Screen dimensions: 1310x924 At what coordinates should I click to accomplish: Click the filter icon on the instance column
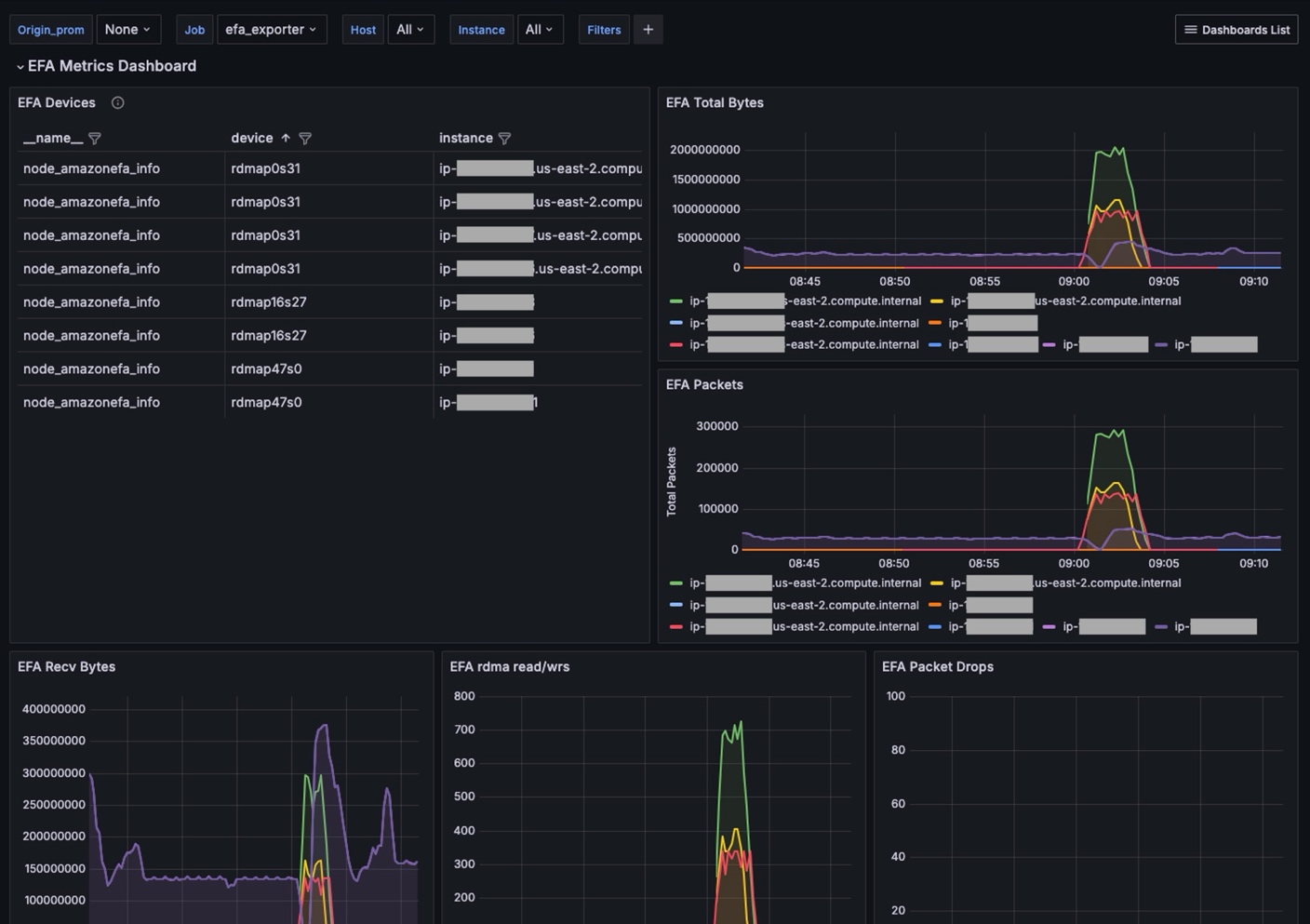[504, 138]
